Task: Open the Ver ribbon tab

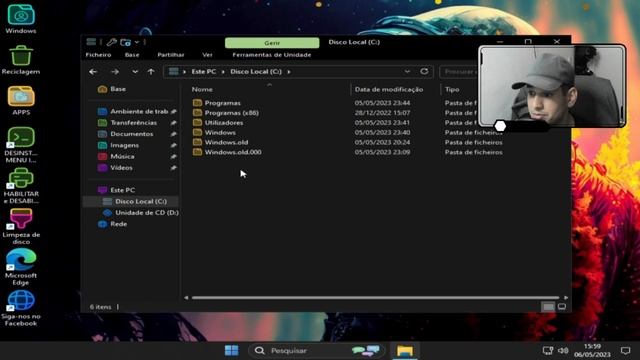Action: coord(207,55)
